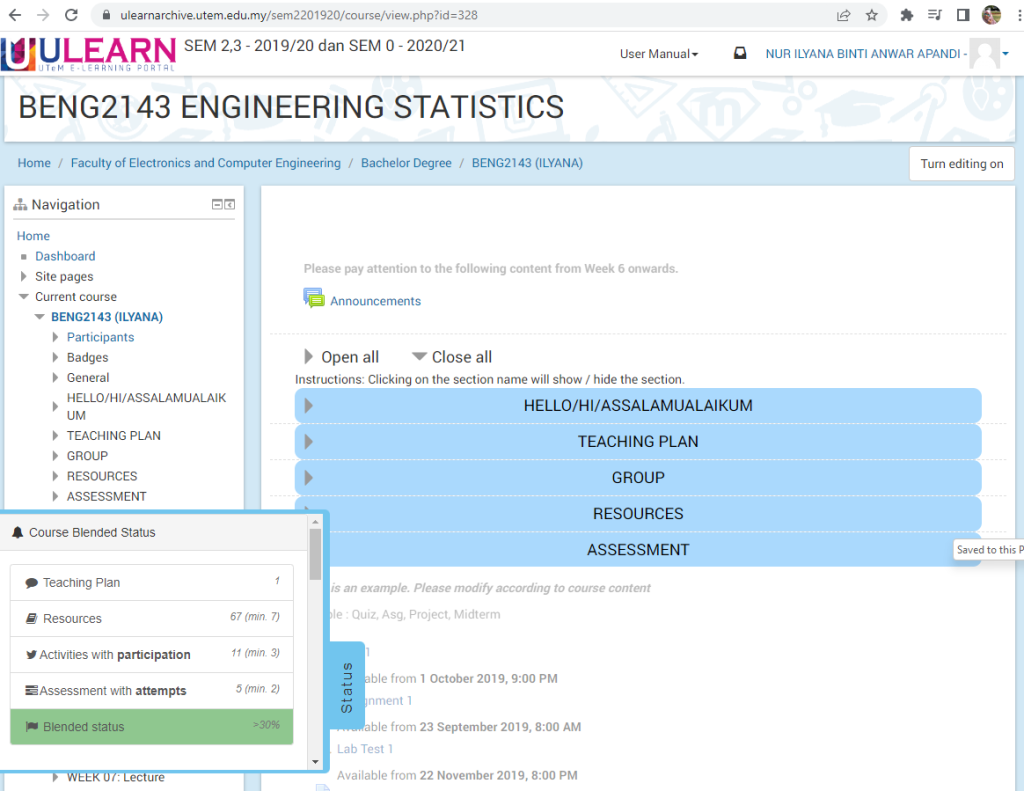Open the User Manual dropdown menu
The height and width of the screenshot is (791, 1024).
click(659, 54)
